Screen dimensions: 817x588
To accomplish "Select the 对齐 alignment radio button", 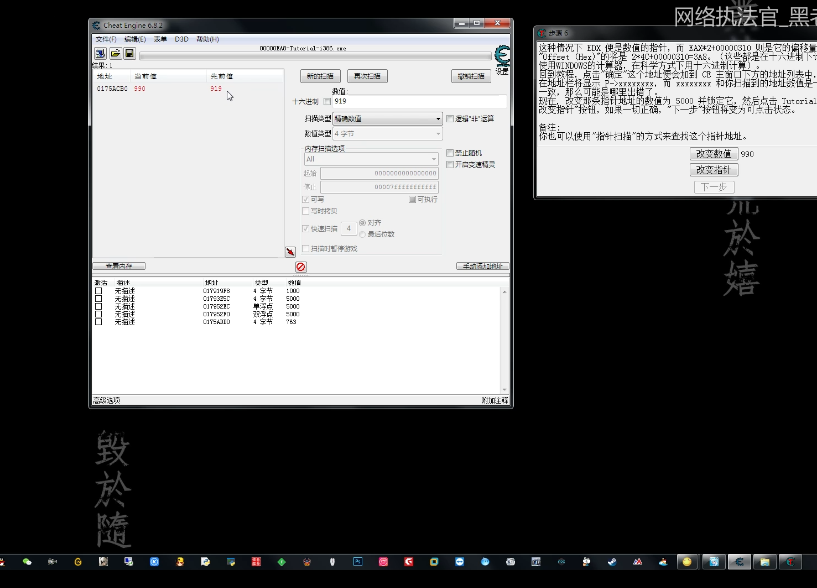I will (363, 223).
